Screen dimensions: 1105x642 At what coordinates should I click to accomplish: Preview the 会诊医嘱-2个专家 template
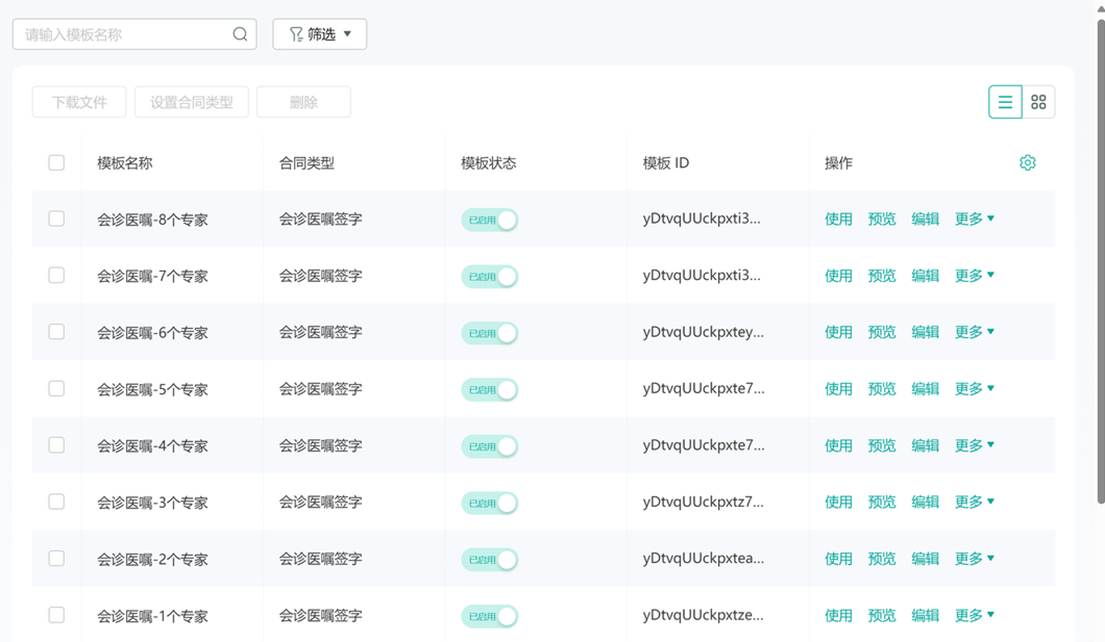click(881, 559)
